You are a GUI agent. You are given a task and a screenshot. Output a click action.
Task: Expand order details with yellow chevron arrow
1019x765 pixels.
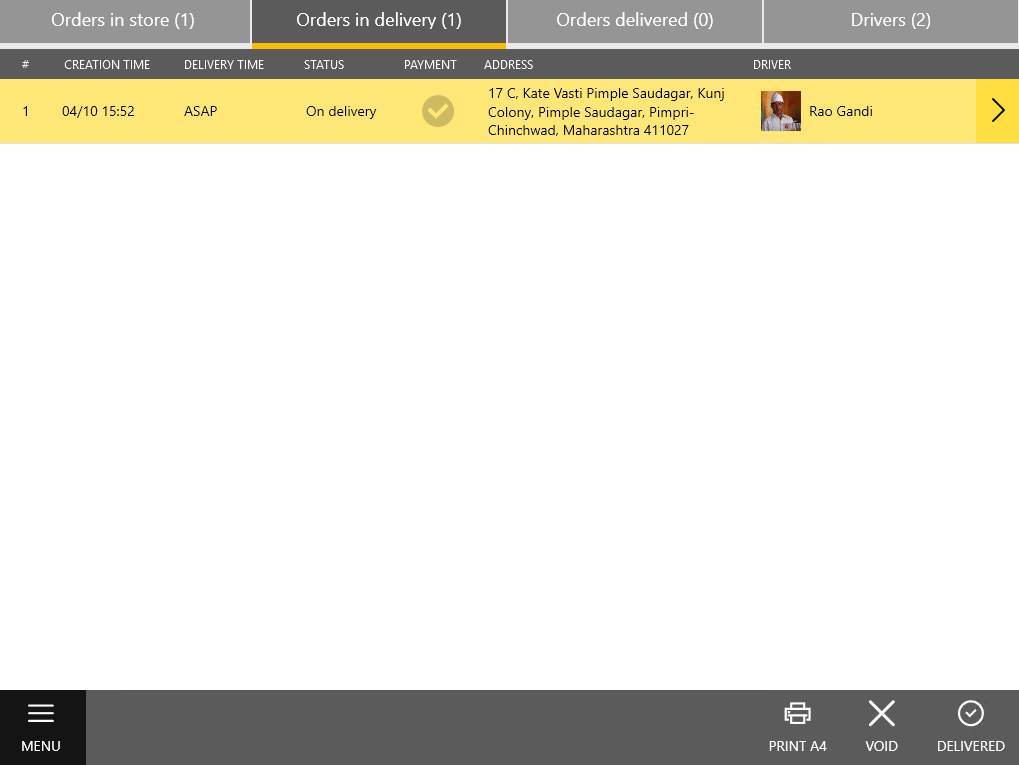pos(997,111)
